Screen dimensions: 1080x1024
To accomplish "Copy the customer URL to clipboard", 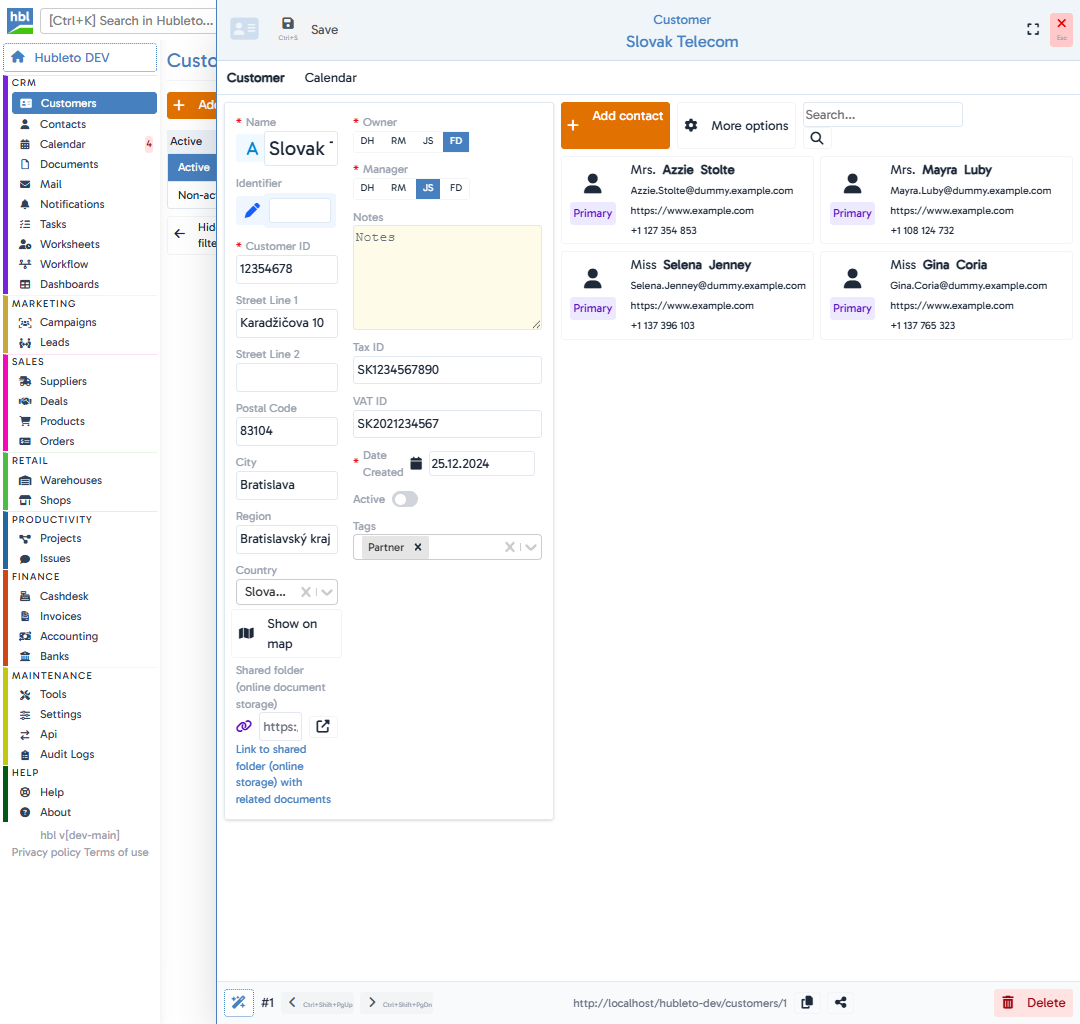I will point(807,1003).
